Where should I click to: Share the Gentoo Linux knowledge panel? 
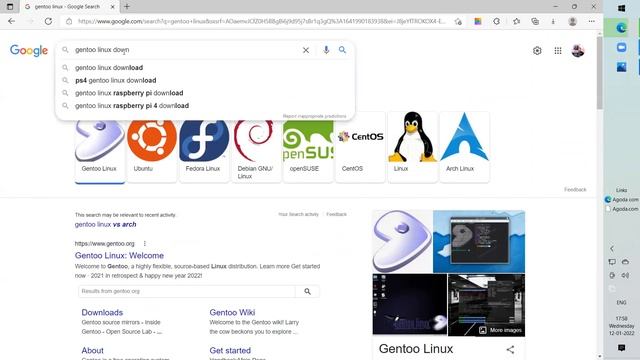[510, 349]
